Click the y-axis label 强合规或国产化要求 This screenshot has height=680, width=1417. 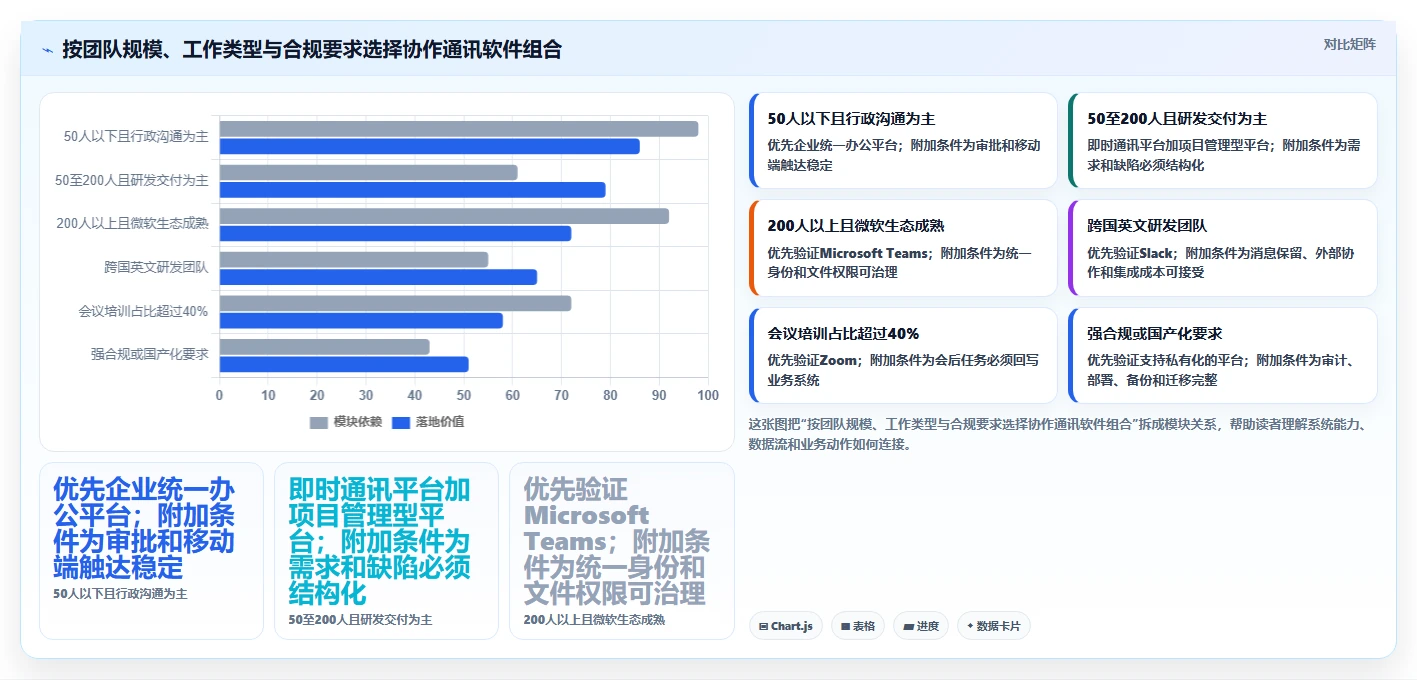coord(149,354)
